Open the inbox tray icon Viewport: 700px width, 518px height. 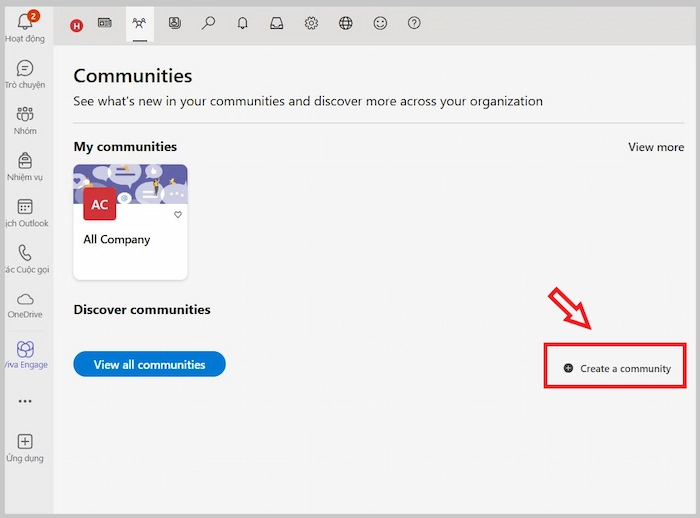click(x=276, y=23)
